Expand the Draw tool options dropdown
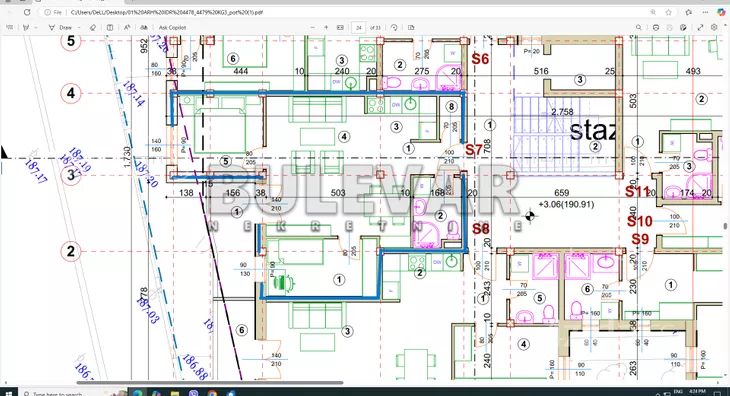 [79, 27]
